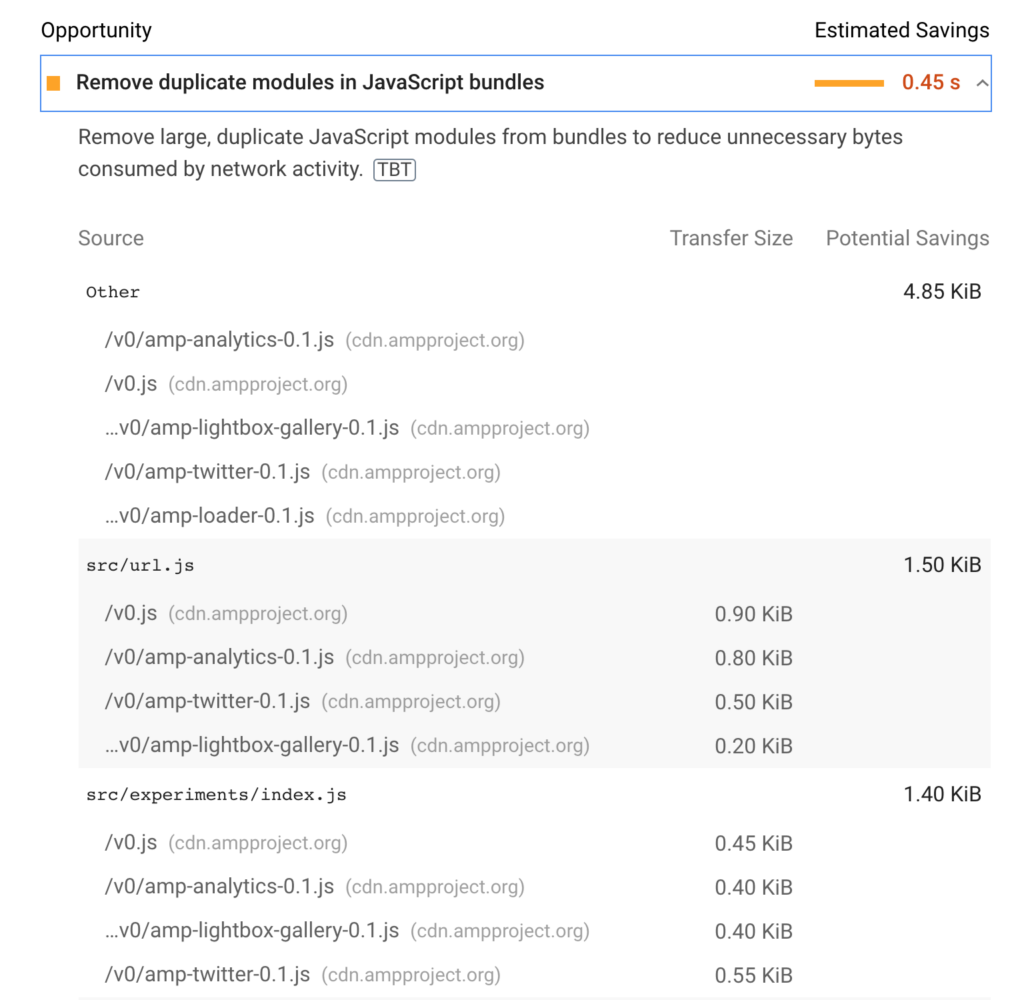Open amp-analytics-0.1.js link with 0.80 KiB size
This screenshot has height=1000, width=1024.
pos(219,657)
